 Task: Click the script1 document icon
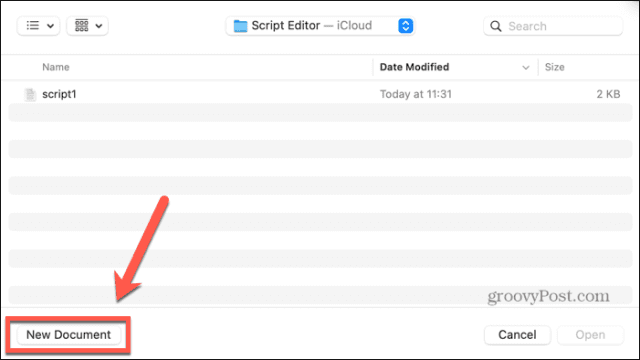tap(30, 94)
